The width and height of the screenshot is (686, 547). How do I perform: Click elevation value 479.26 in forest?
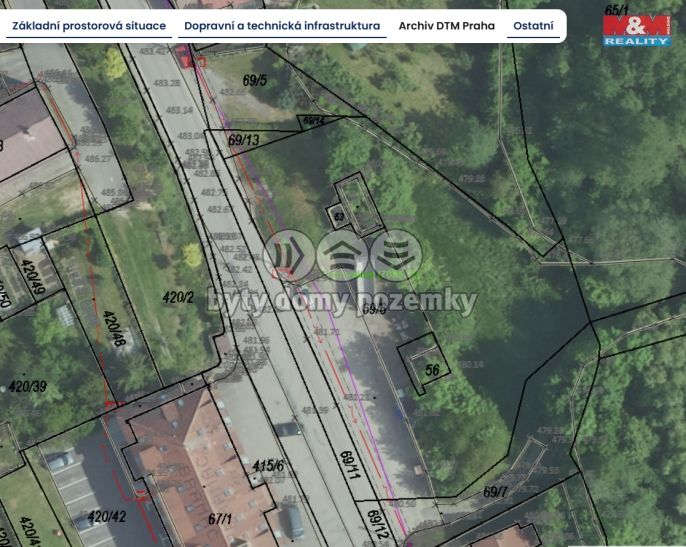click(x=472, y=179)
